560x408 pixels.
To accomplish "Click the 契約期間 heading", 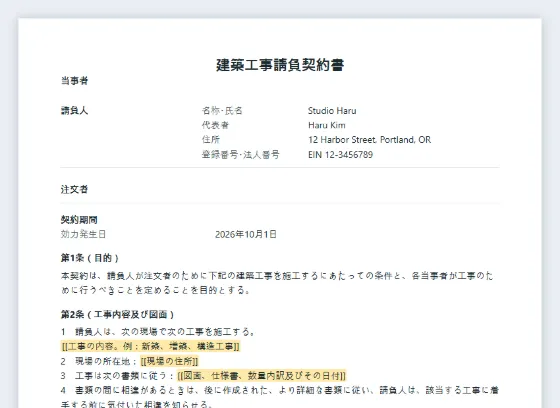I will pos(79,220).
